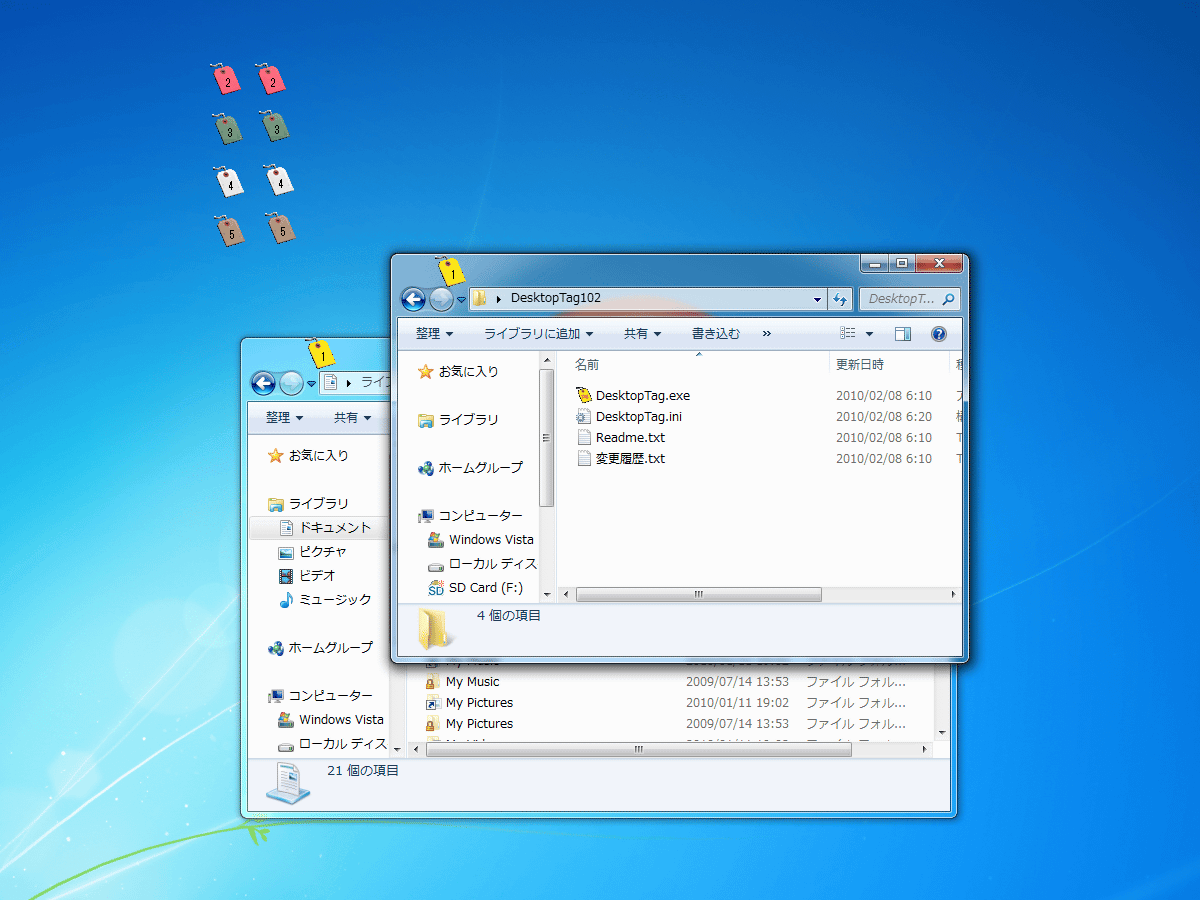Select the Readme.txt file name
The height and width of the screenshot is (900, 1200).
click(x=630, y=437)
